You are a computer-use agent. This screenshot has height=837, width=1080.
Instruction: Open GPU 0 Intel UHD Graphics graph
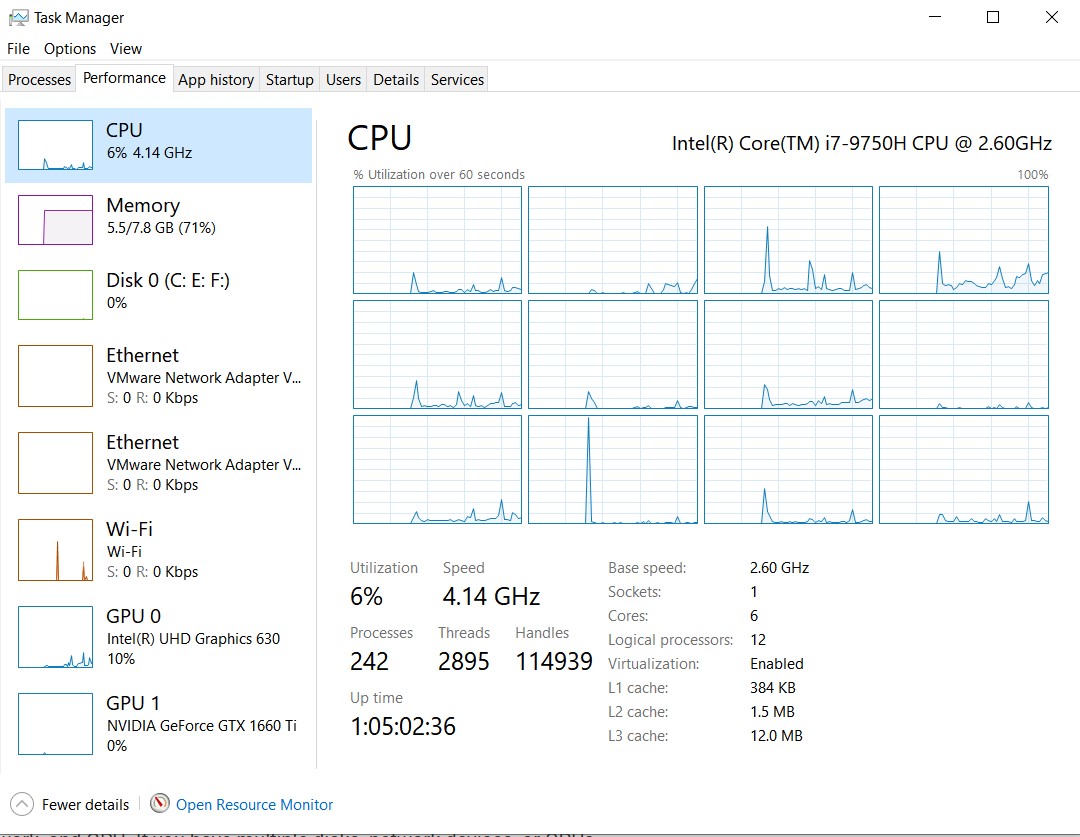pyautogui.click(x=55, y=637)
